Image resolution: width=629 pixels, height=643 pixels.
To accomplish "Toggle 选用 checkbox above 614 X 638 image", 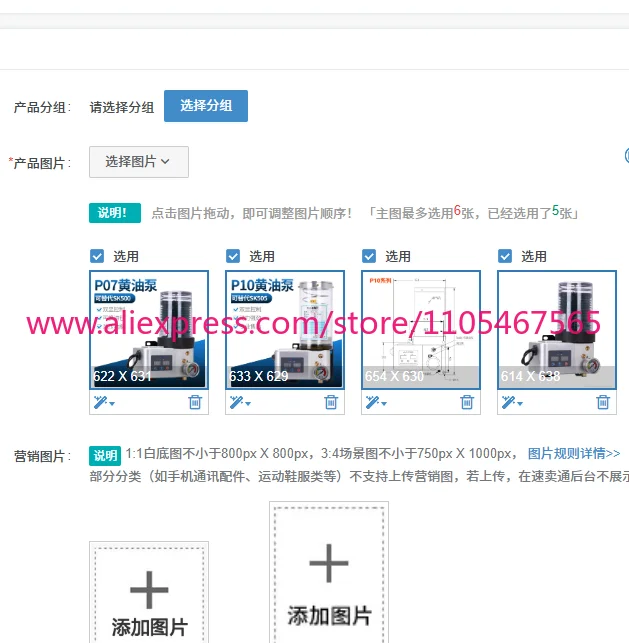I will click(505, 256).
